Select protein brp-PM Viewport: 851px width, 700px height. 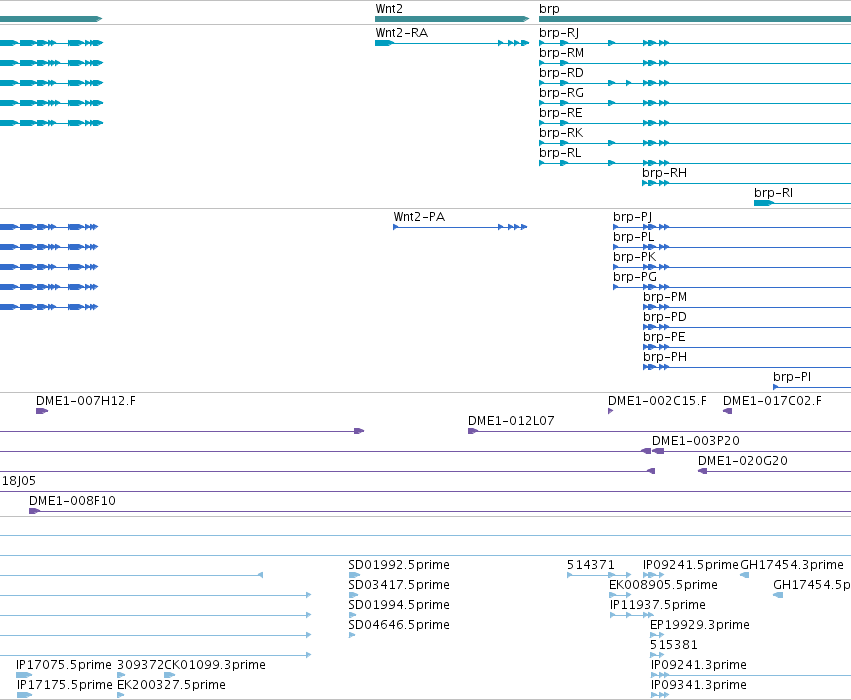click(x=665, y=297)
